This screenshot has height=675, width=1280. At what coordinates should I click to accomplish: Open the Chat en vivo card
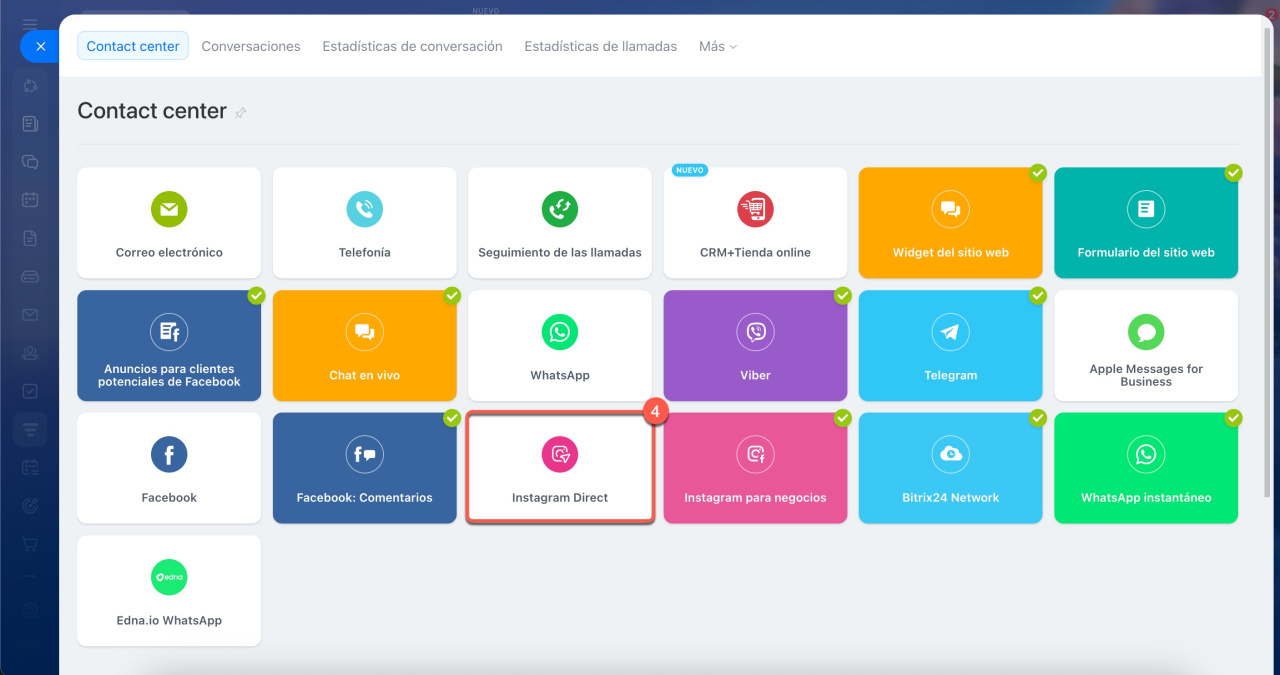pyautogui.click(x=364, y=345)
